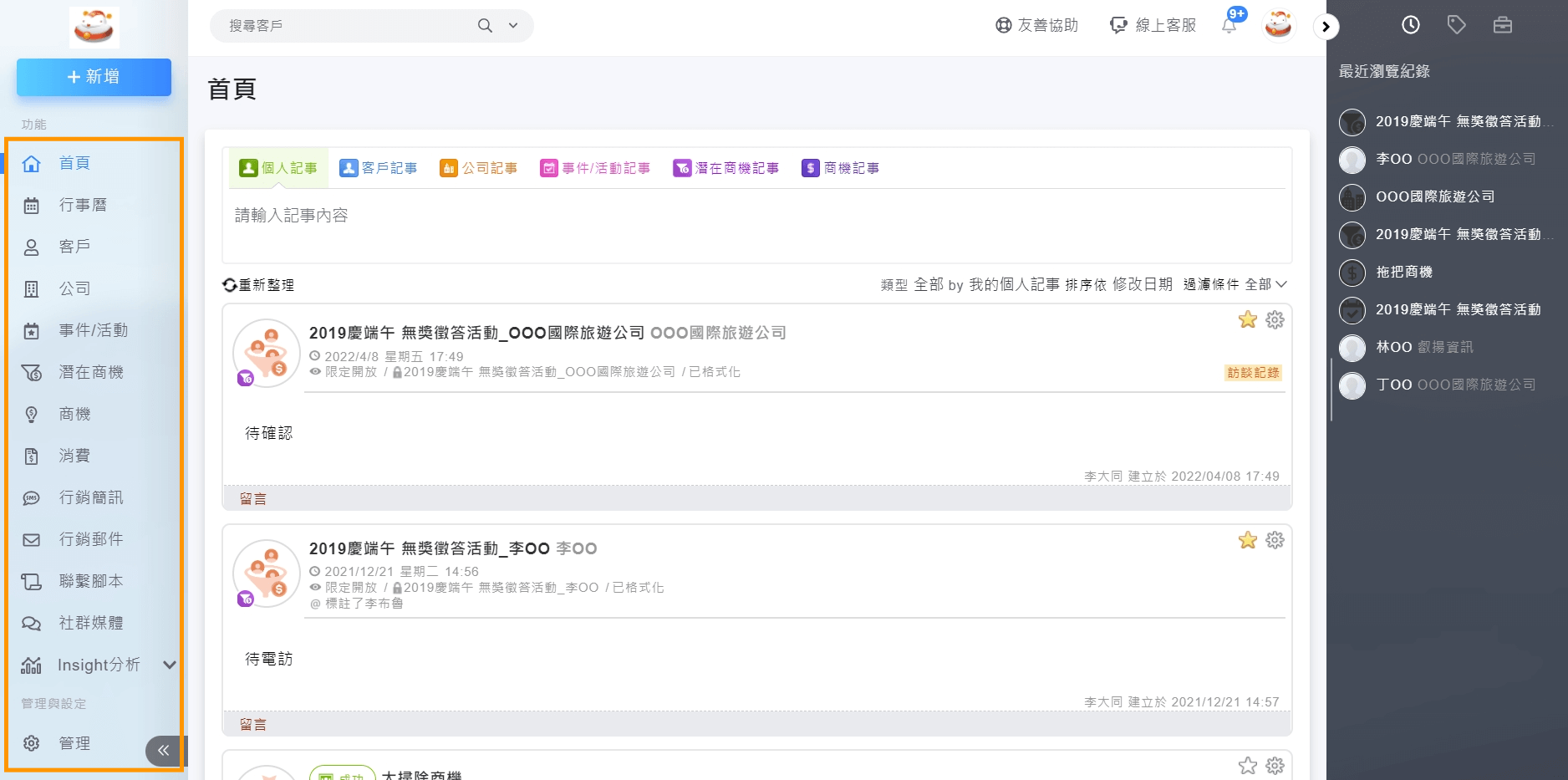The image size is (1568, 780).
Task: Click the 新增 button
Action: coord(94,77)
